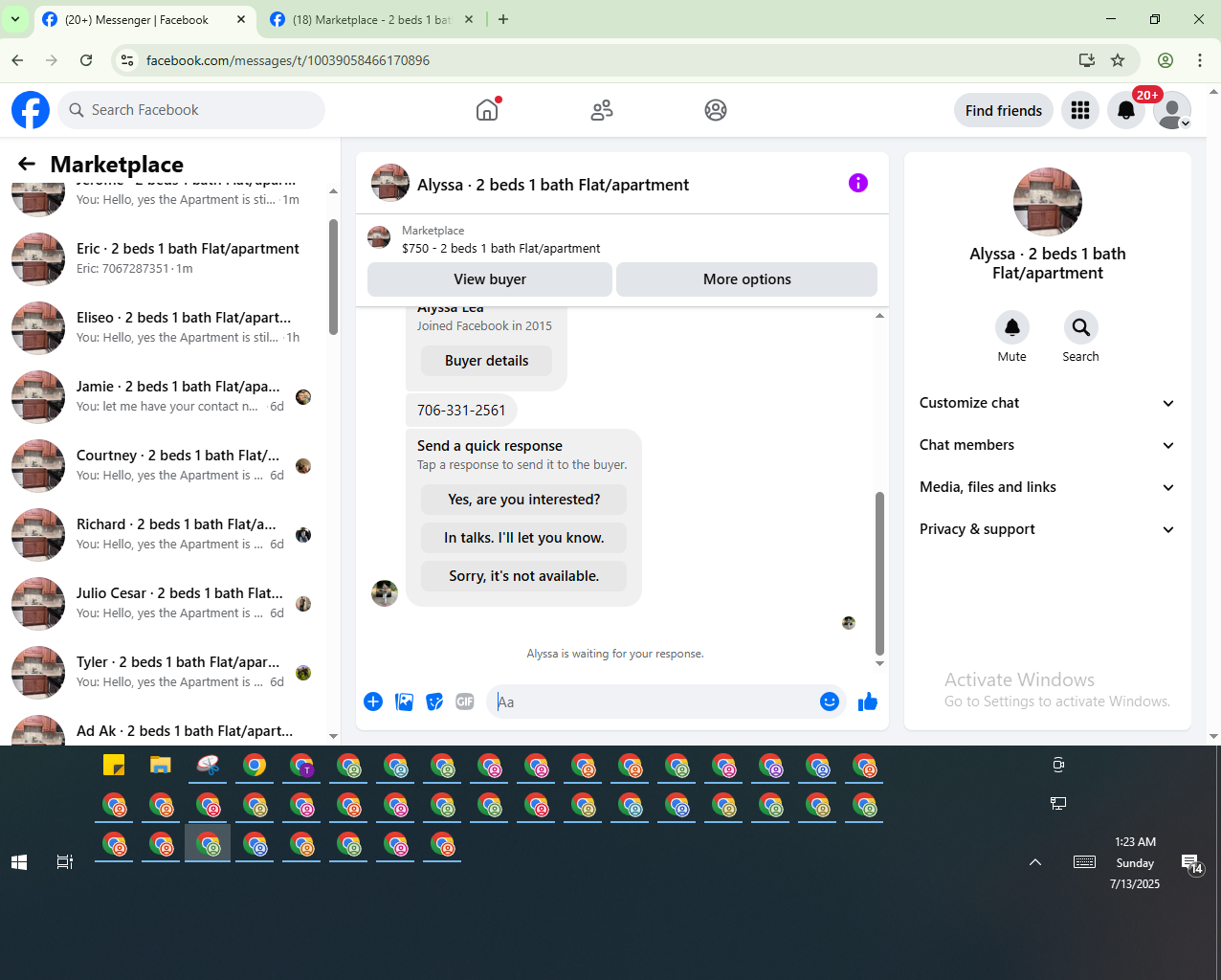Screen dimensions: 1221x980
Task: Click the Search Facebook box
Action: click(191, 110)
